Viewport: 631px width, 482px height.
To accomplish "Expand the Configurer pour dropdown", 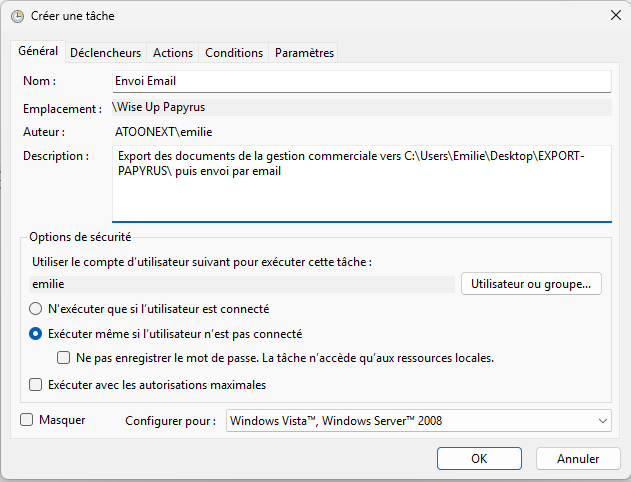I will tap(418, 421).
